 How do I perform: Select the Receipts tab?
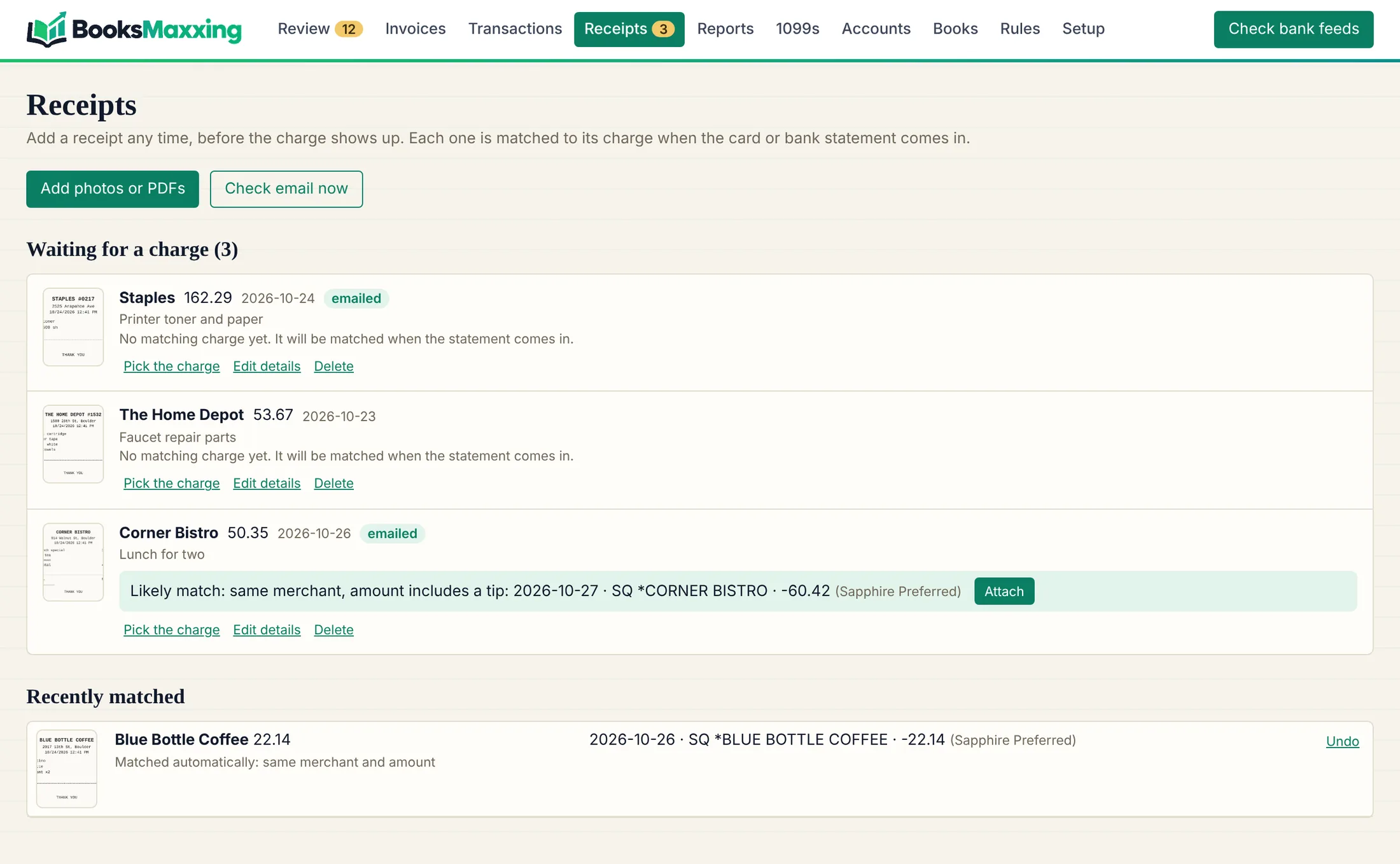pyautogui.click(x=629, y=29)
